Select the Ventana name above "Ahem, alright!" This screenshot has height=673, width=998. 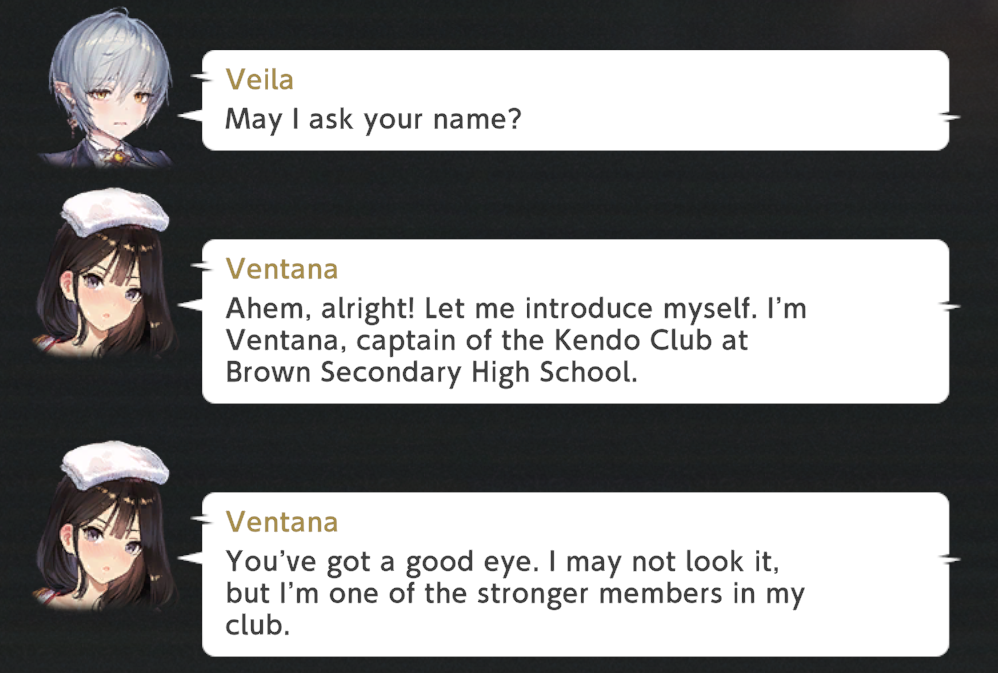282,269
